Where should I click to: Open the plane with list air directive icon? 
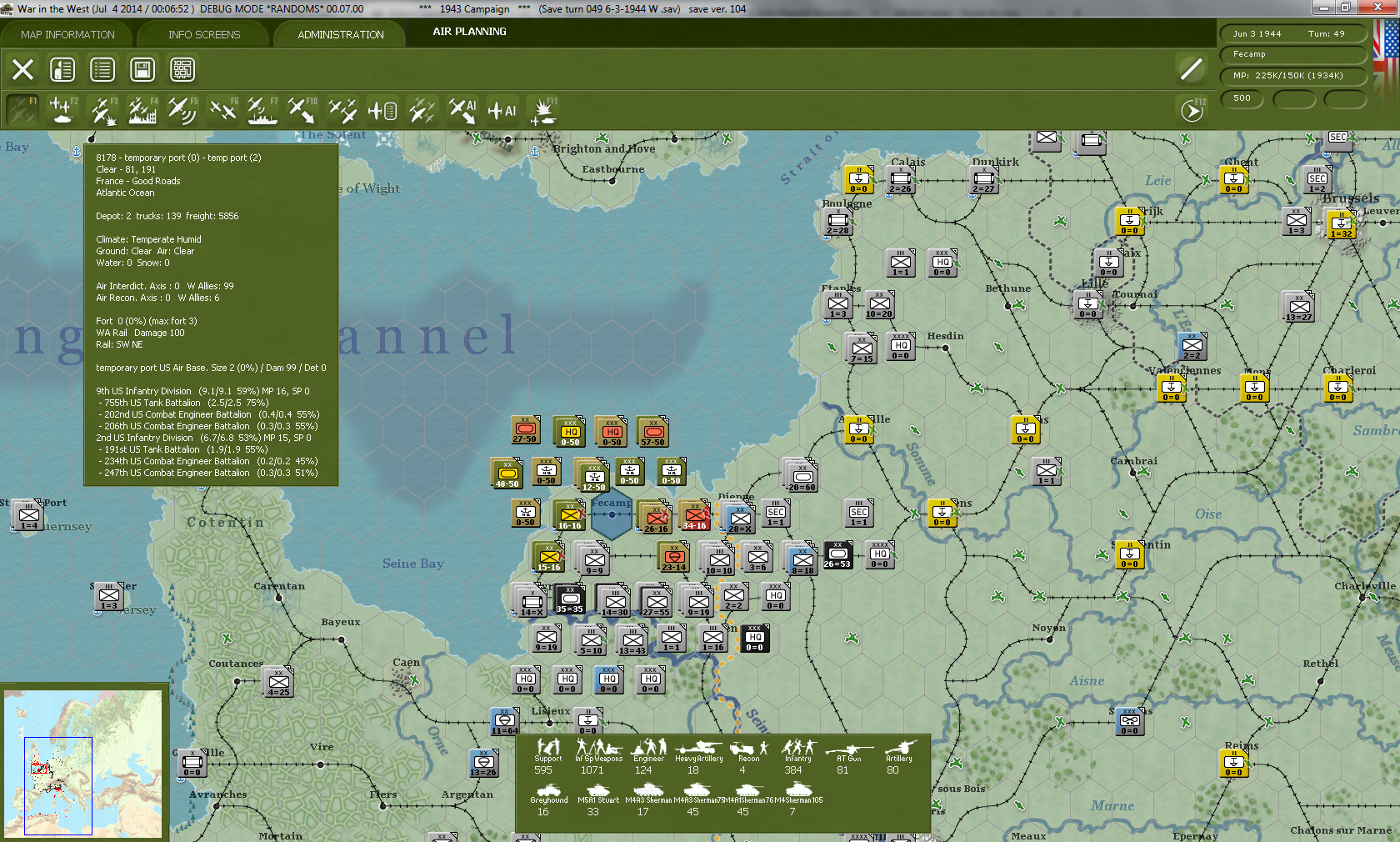[x=382, y=110]
